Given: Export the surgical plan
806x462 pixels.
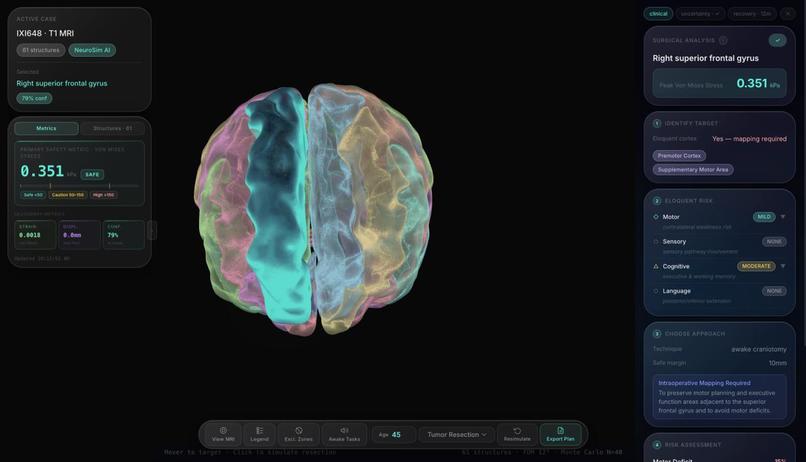Looking at the screenshot, I should [560, 434].
